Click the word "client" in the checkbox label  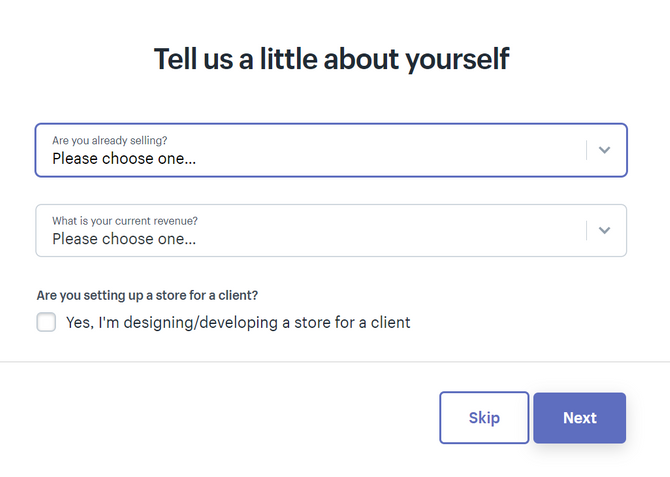[388, 322]
